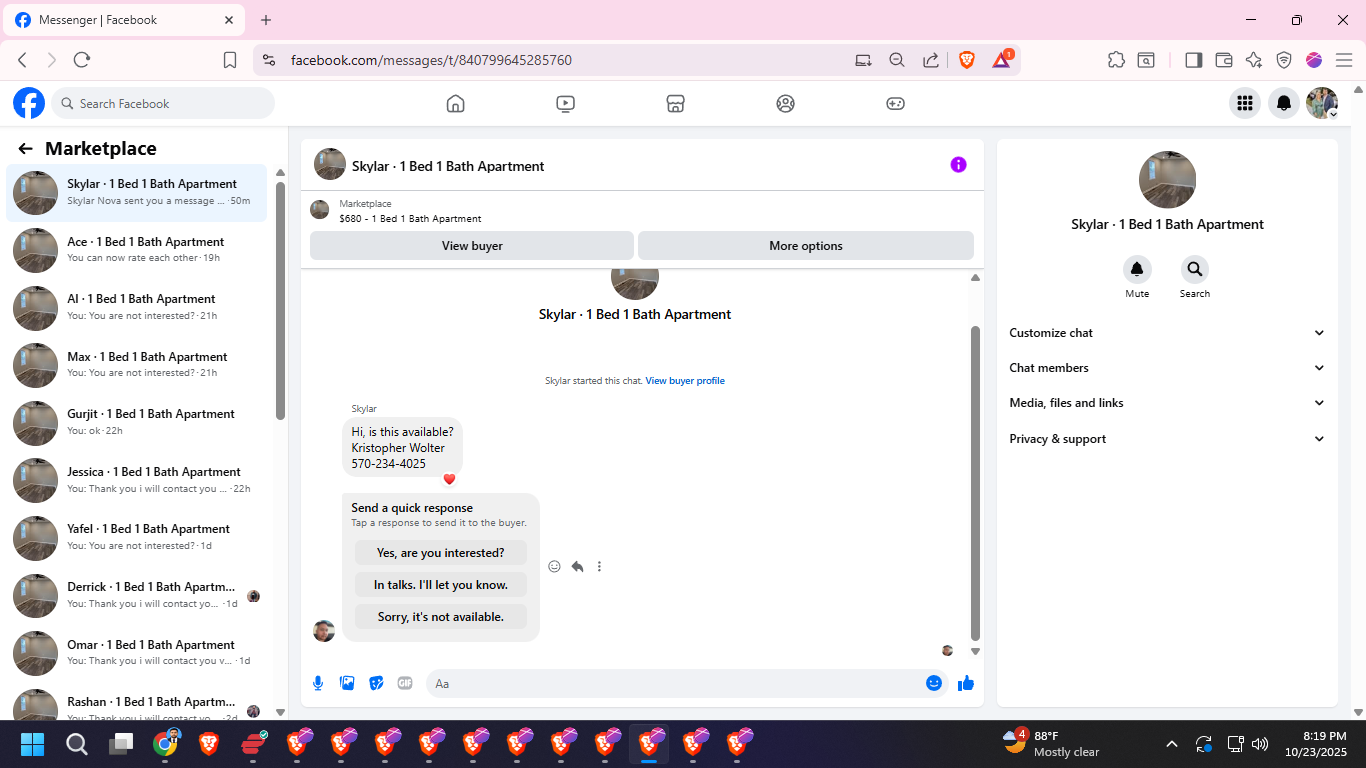Open account profile picture dropdown
Screen dimensions: 1366x768
pos(1322,103)
